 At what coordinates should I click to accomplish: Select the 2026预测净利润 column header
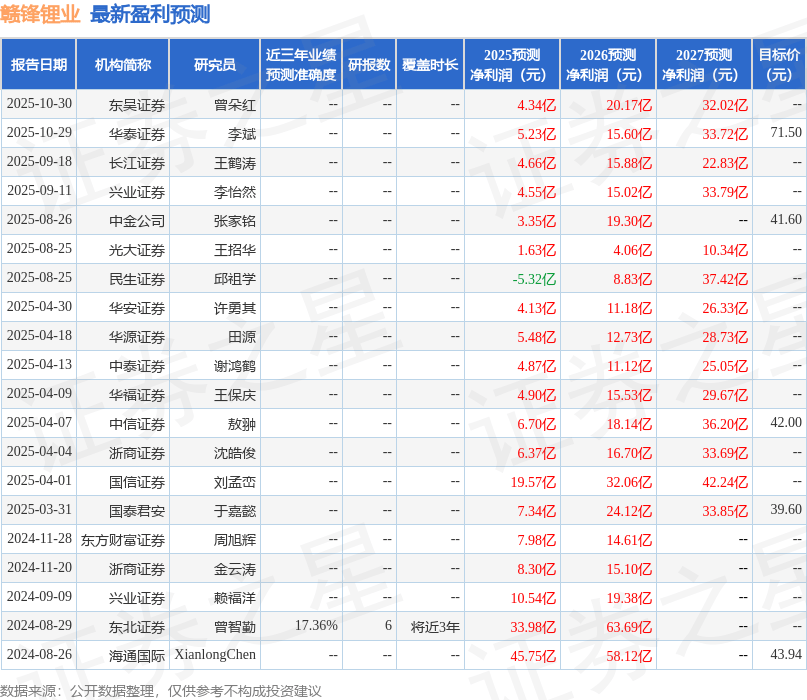(604, 64)
